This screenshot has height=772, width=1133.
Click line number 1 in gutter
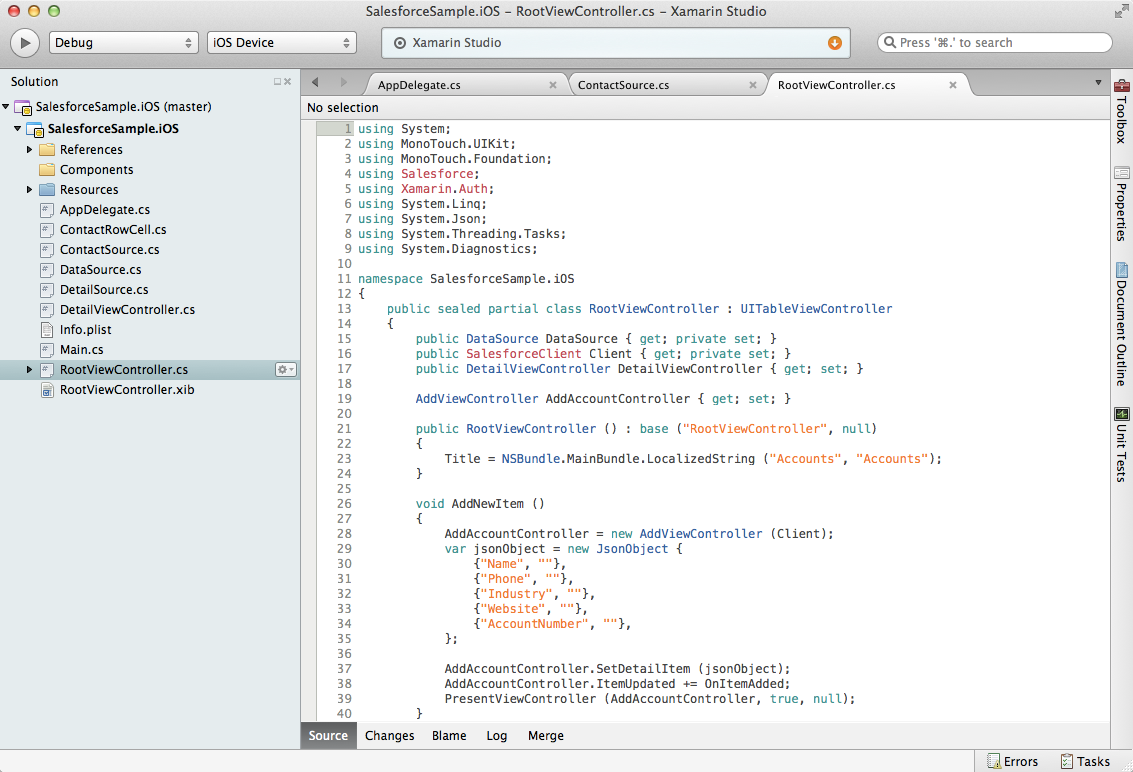pyautogui.click(x=348, y=129)
